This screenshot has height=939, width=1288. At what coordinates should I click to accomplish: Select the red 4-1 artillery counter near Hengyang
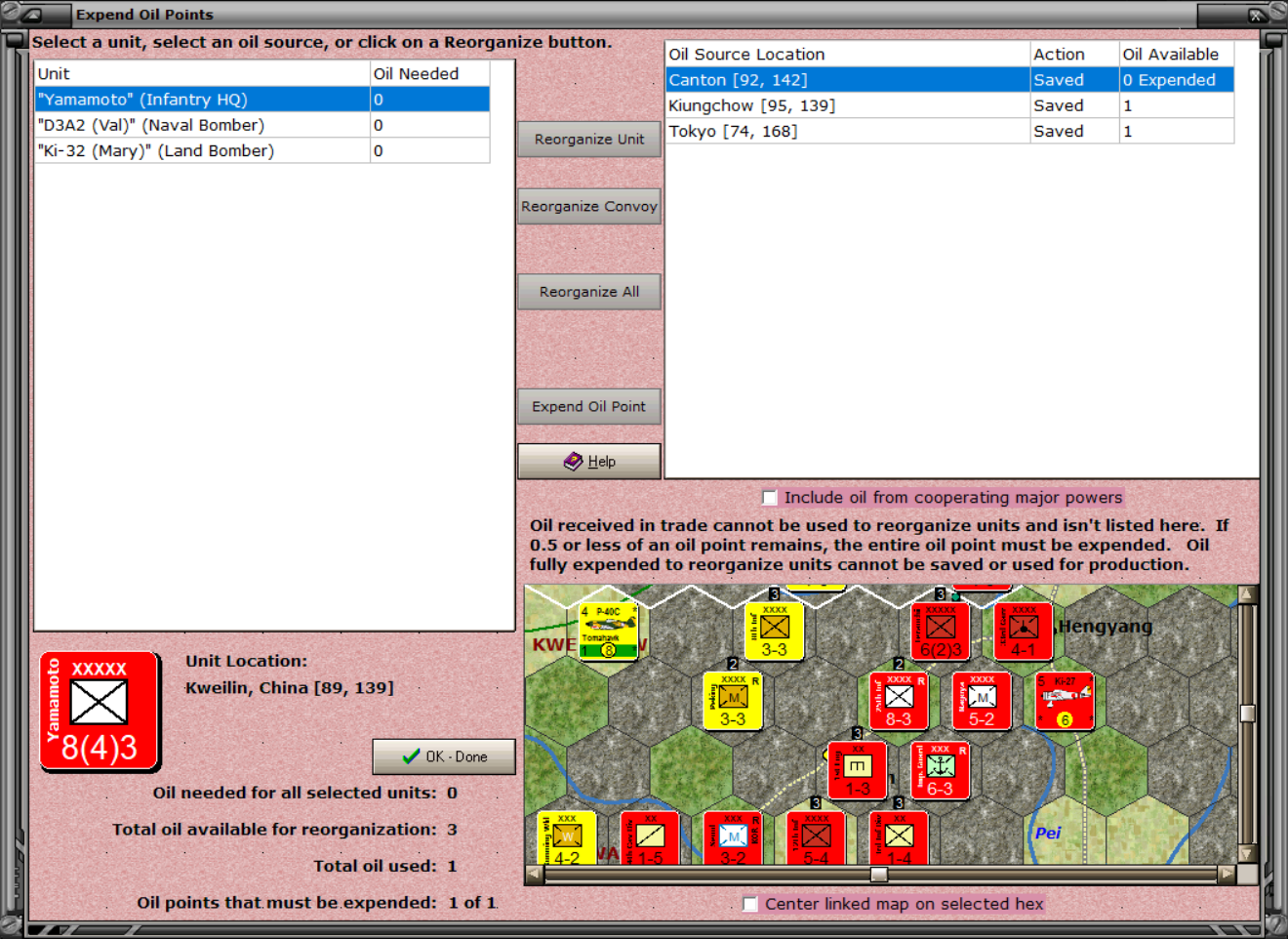click(1023, 631)
